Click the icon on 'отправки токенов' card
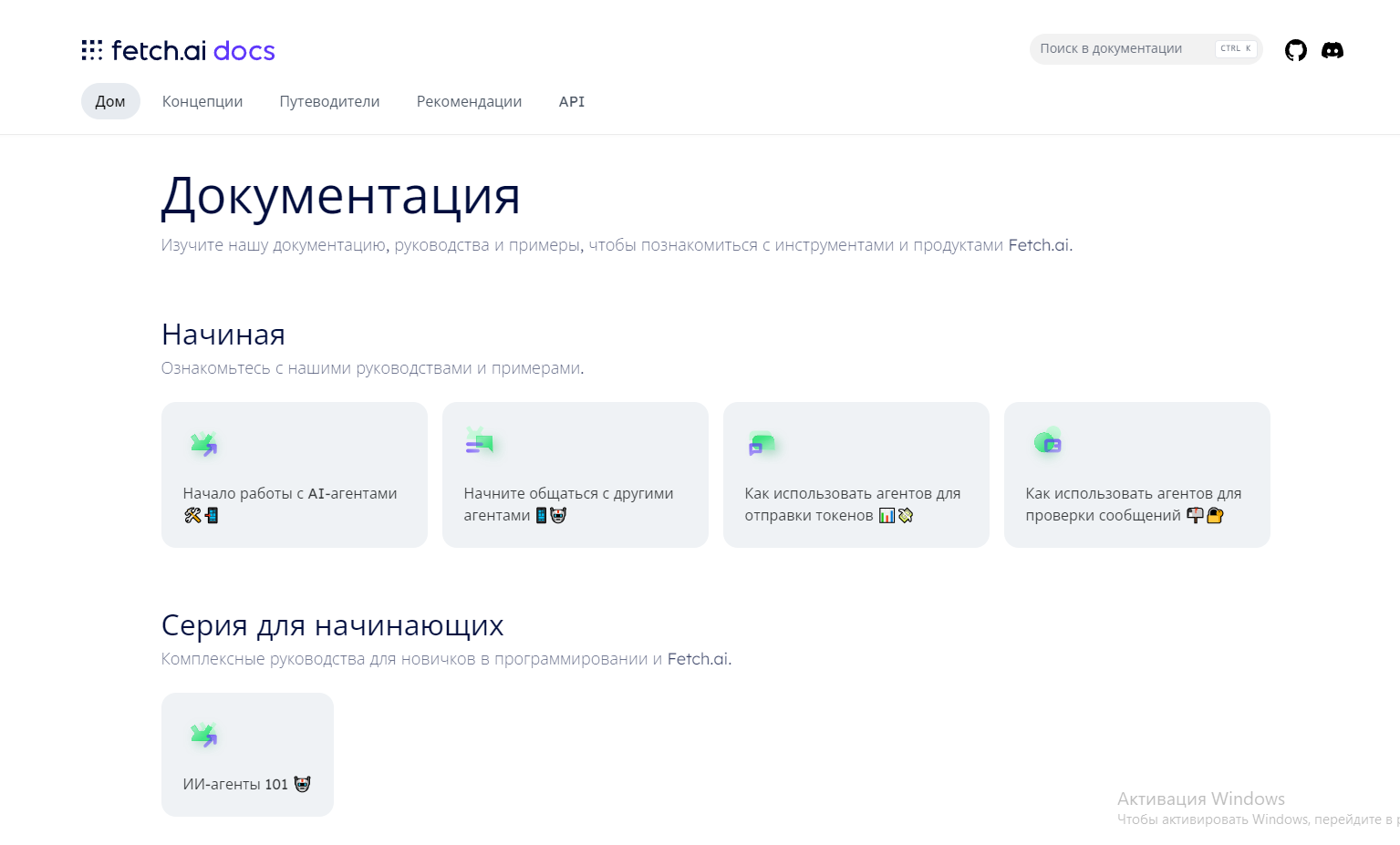 762,444
